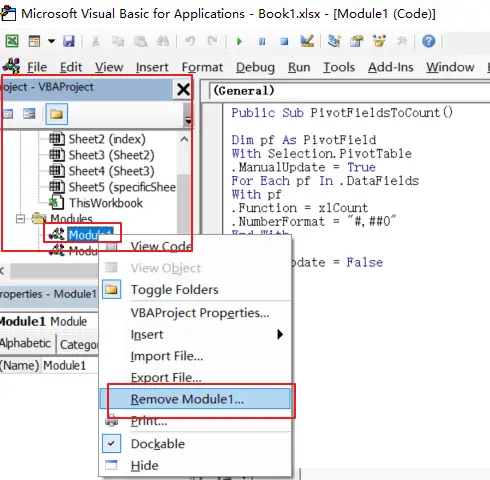The height and width of the screenshot is (480, 490).
Task: Click the Insert UserForm toolbar icon
Action: click(35, 41)
